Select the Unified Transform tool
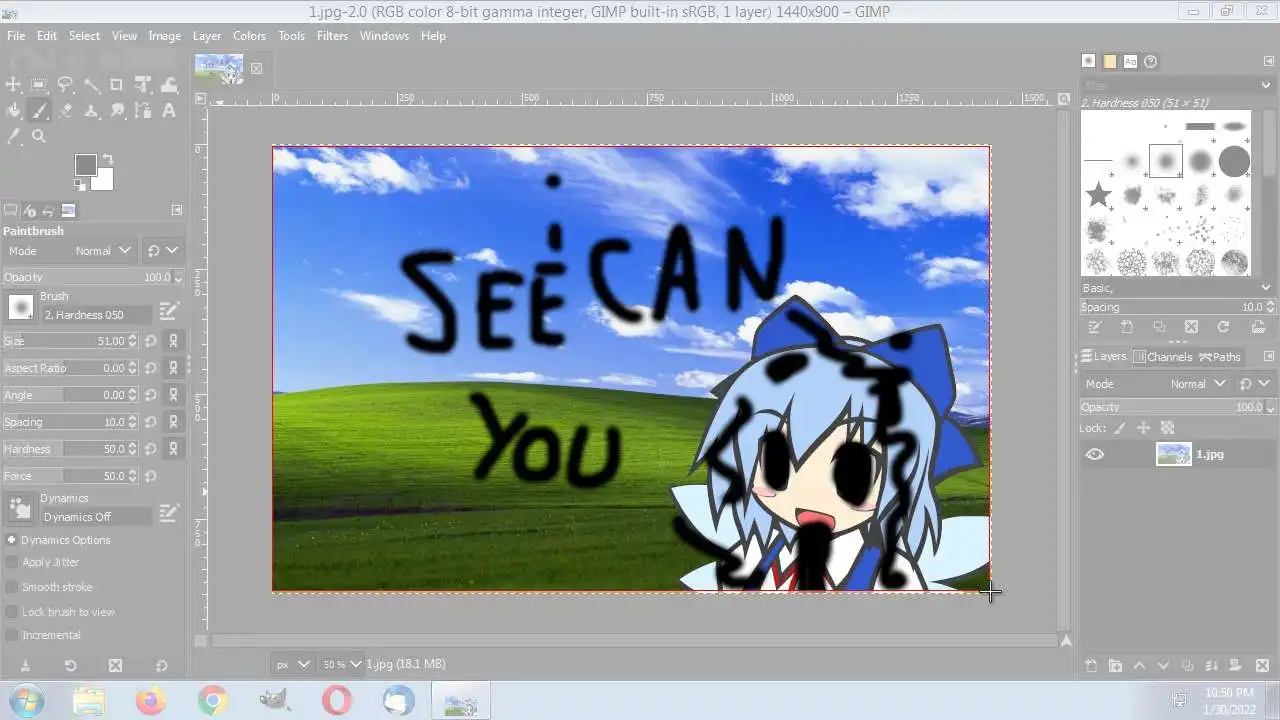 click(143, 85)
